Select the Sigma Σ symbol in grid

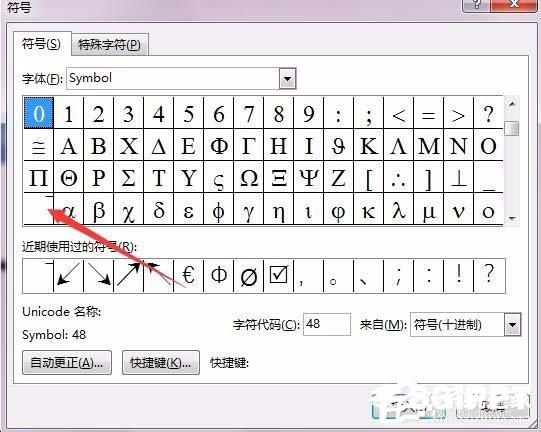tap(128, 178)
